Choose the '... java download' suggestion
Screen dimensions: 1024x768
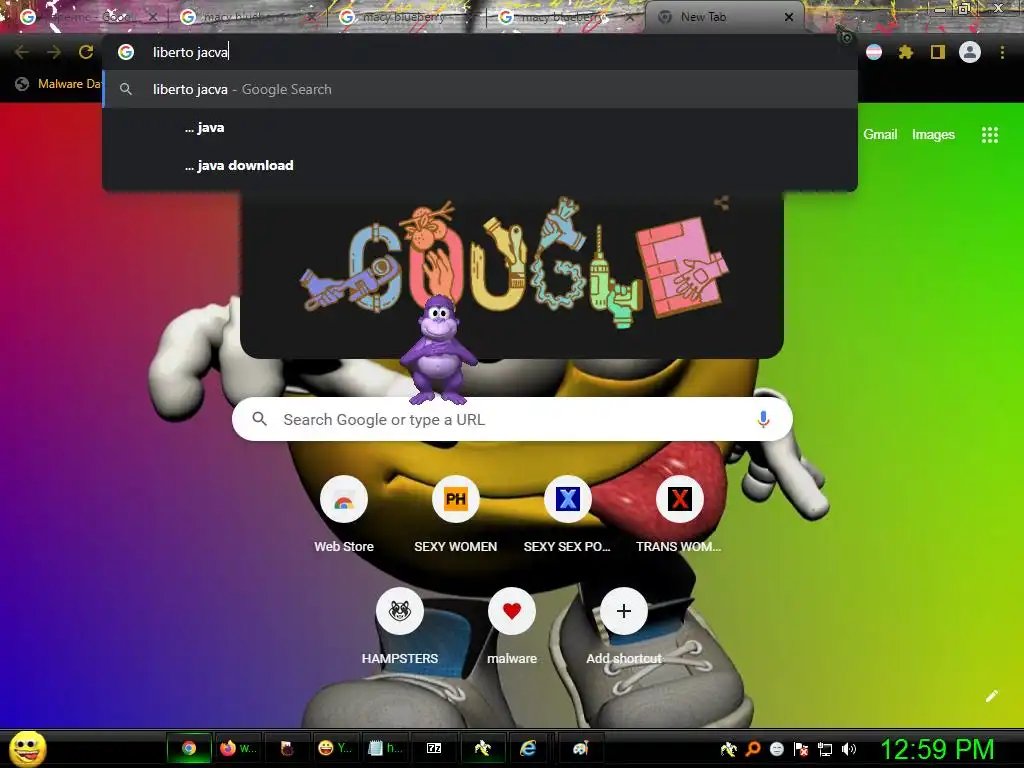click(480, 165)
